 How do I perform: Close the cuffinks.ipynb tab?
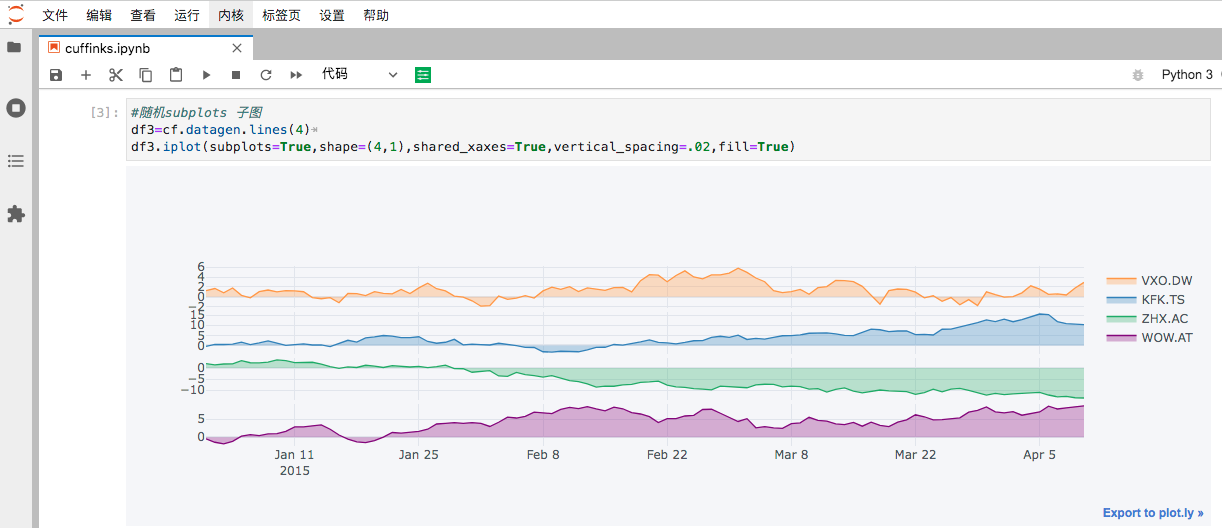click(x=237, y=48)
